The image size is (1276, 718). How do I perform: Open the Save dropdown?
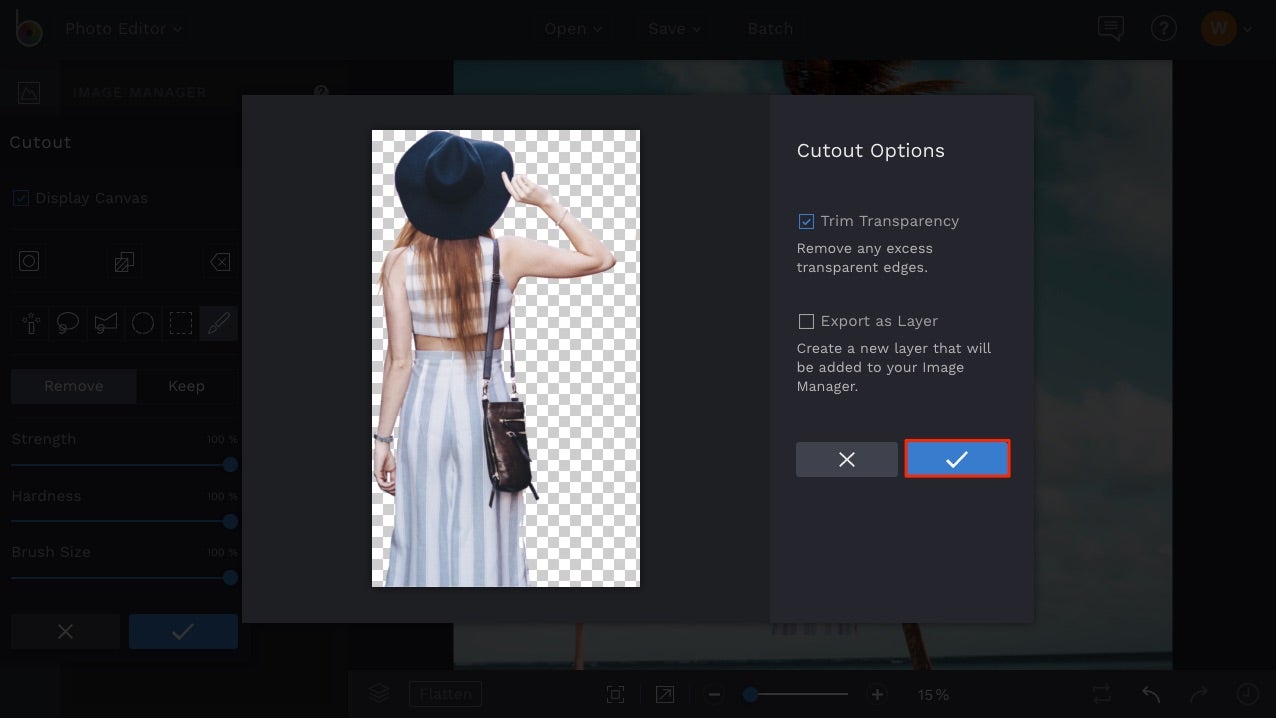pyautogui.click(x=672, y=28)
